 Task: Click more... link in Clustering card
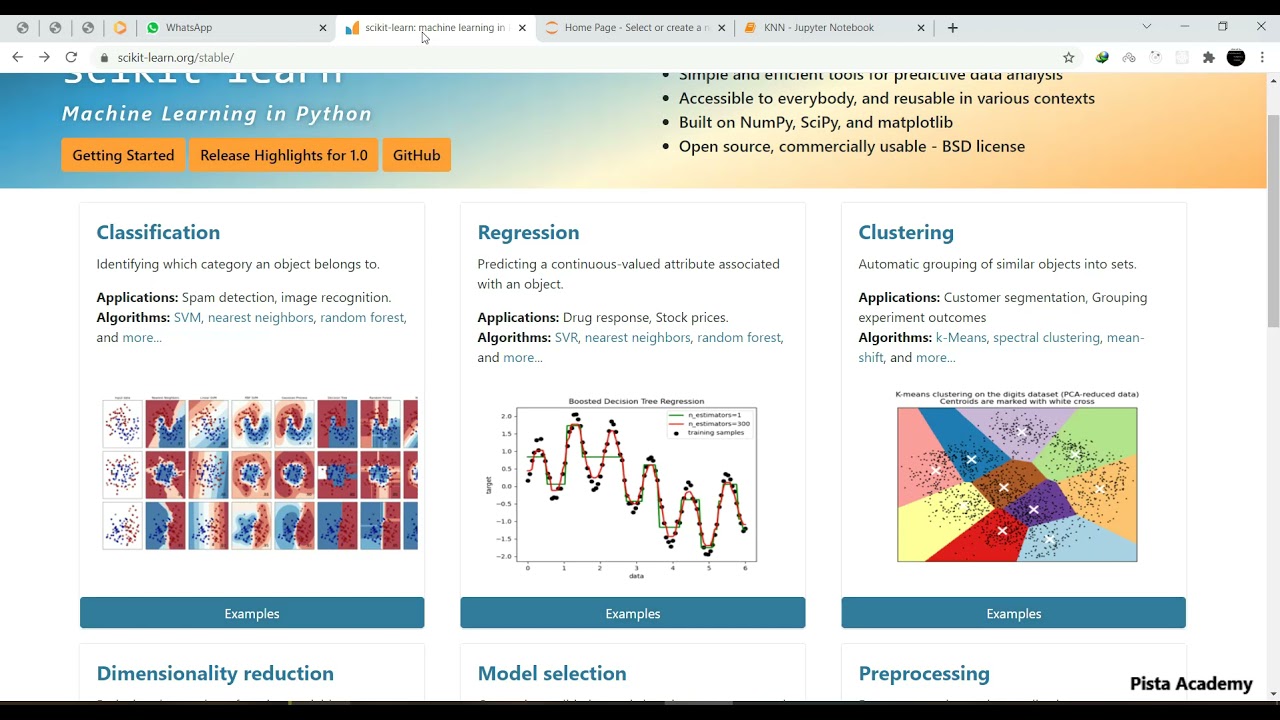coord(936,357)
